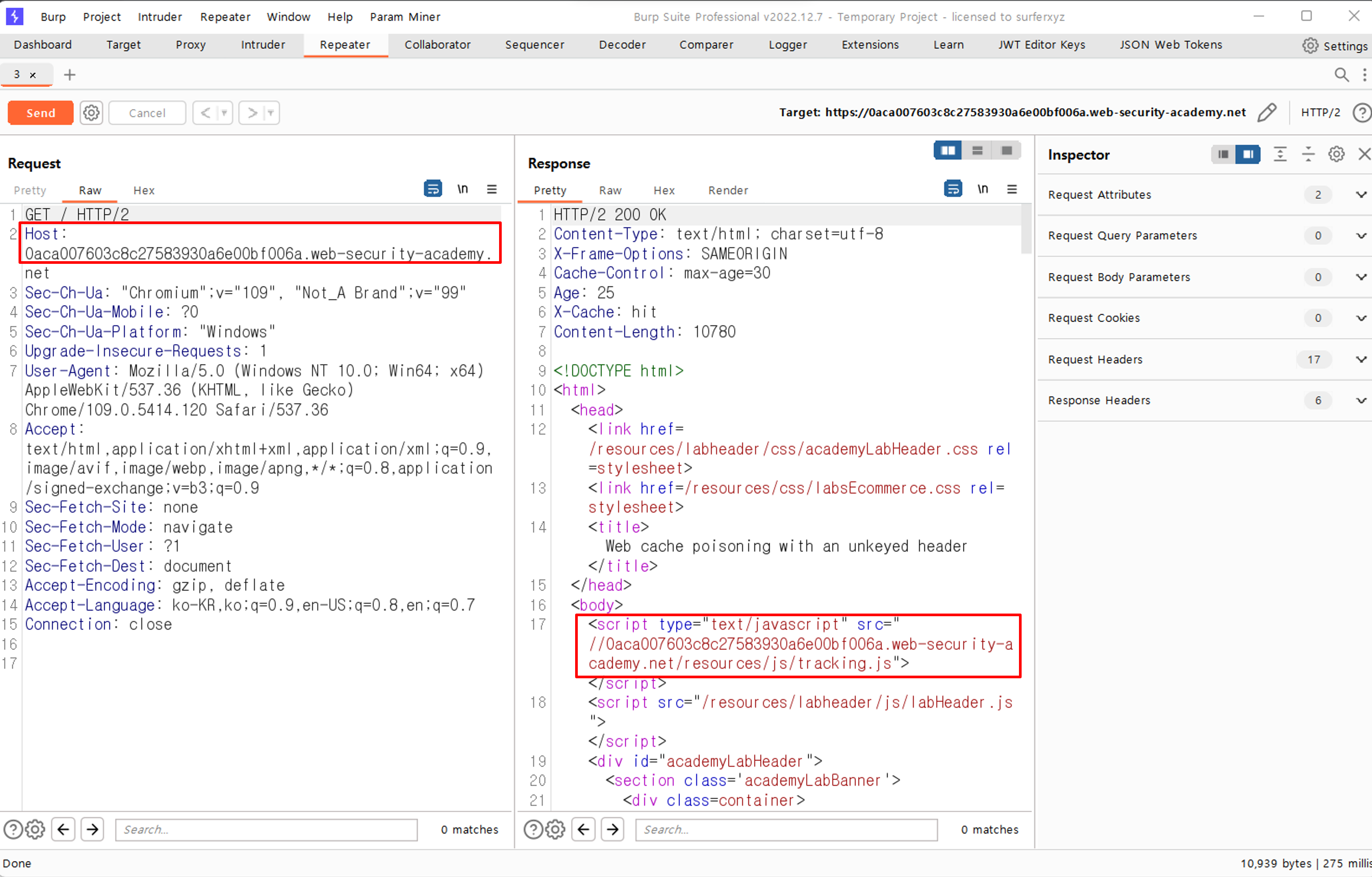Switch to the Proxy tab
The height and width of the screenshot is (877, 1372).
190,45
